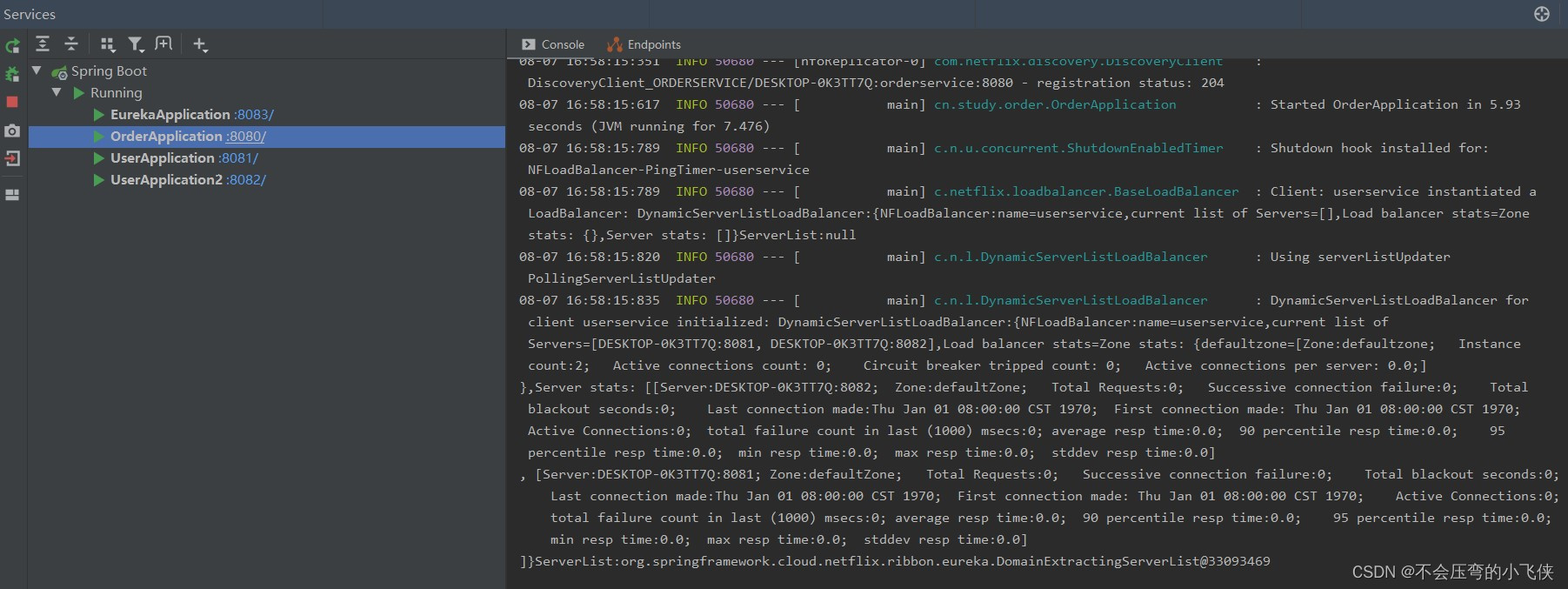Open the Group By dropdown

[107, 44]
